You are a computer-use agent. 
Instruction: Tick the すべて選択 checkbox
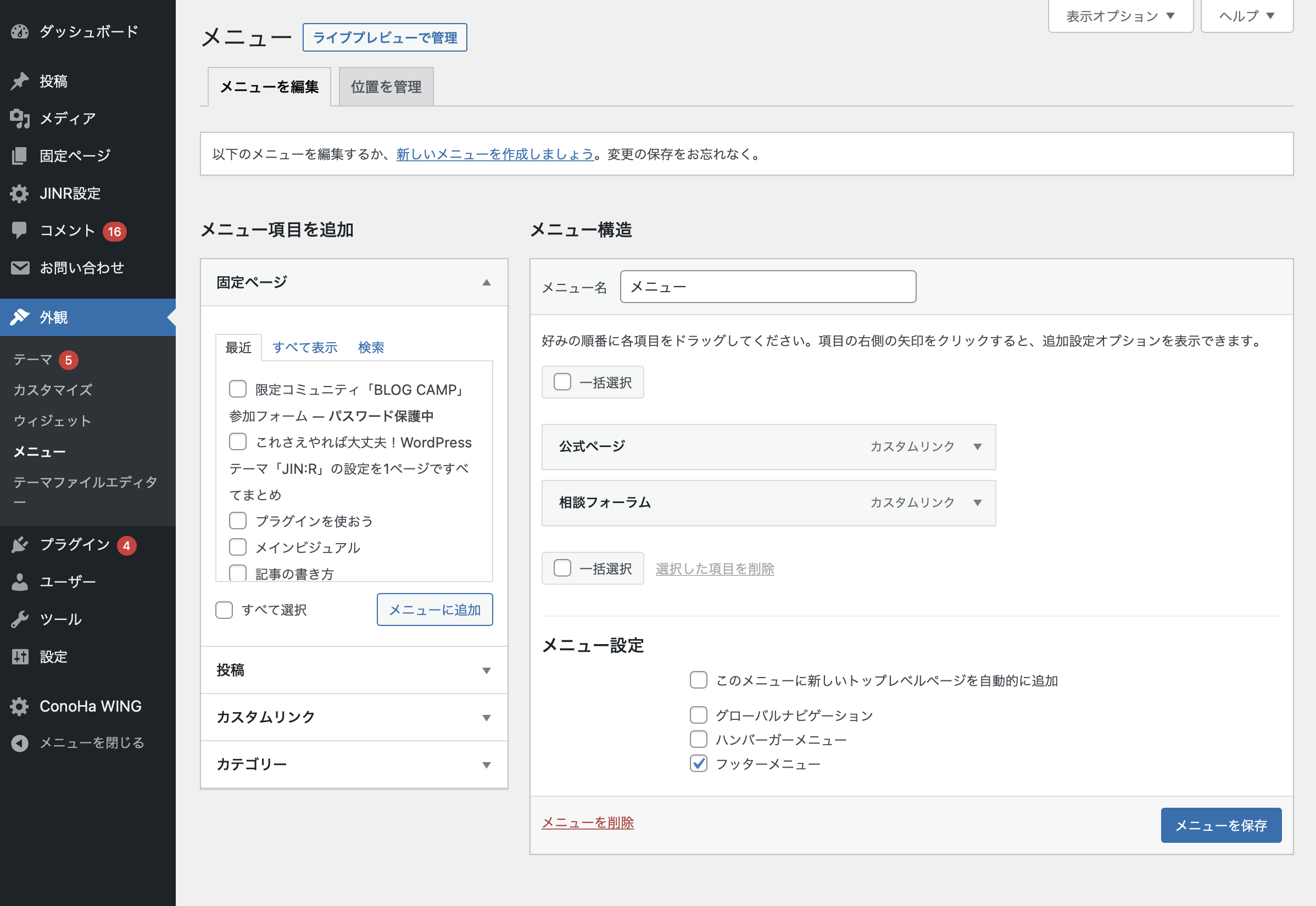[x=224, y=610]
